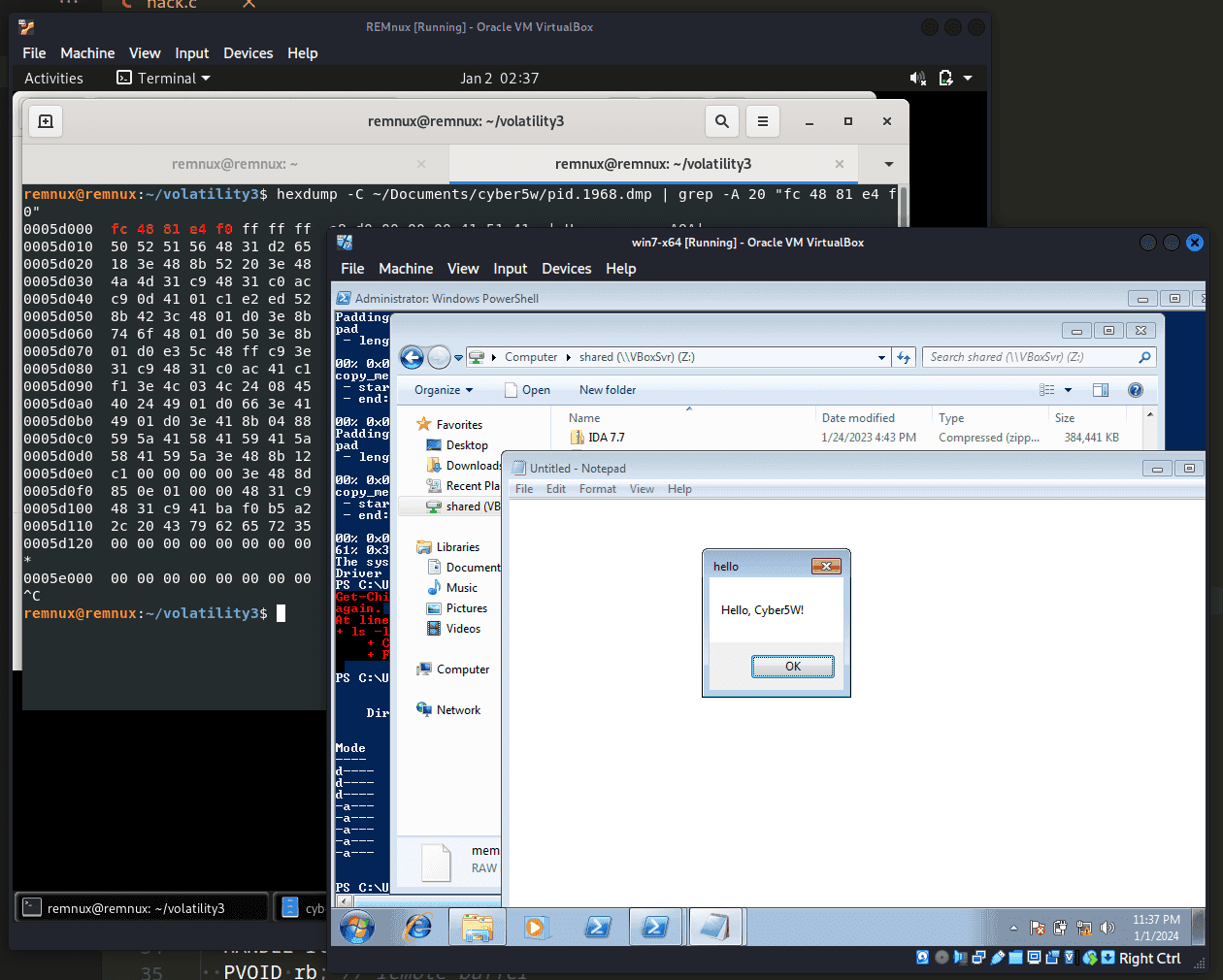Click the GNOME Activities button
Image resolution: width=1223 pixels, height=980 pixels.
click(54, 79)
